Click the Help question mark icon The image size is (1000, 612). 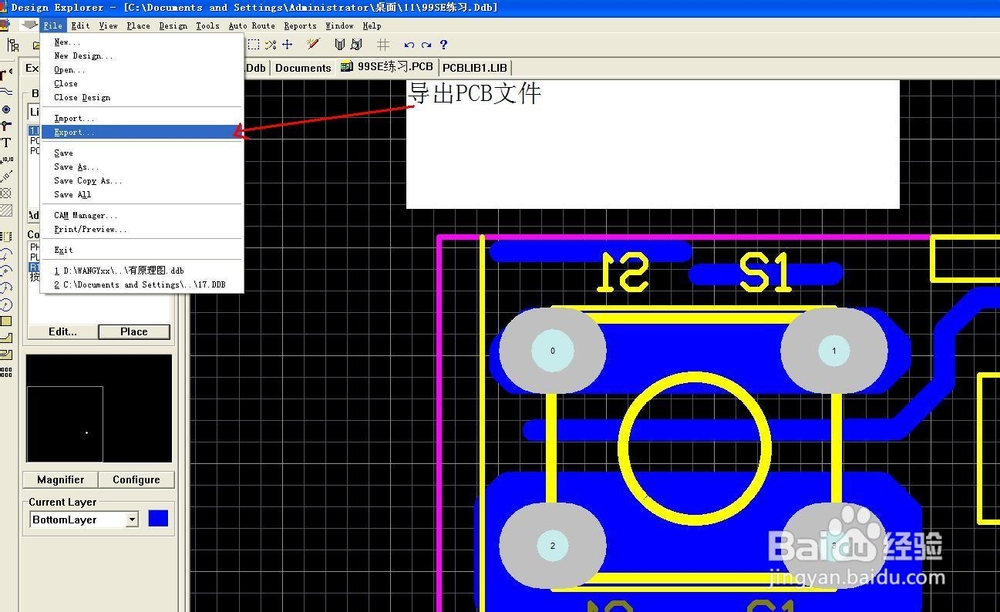[443, 45]
